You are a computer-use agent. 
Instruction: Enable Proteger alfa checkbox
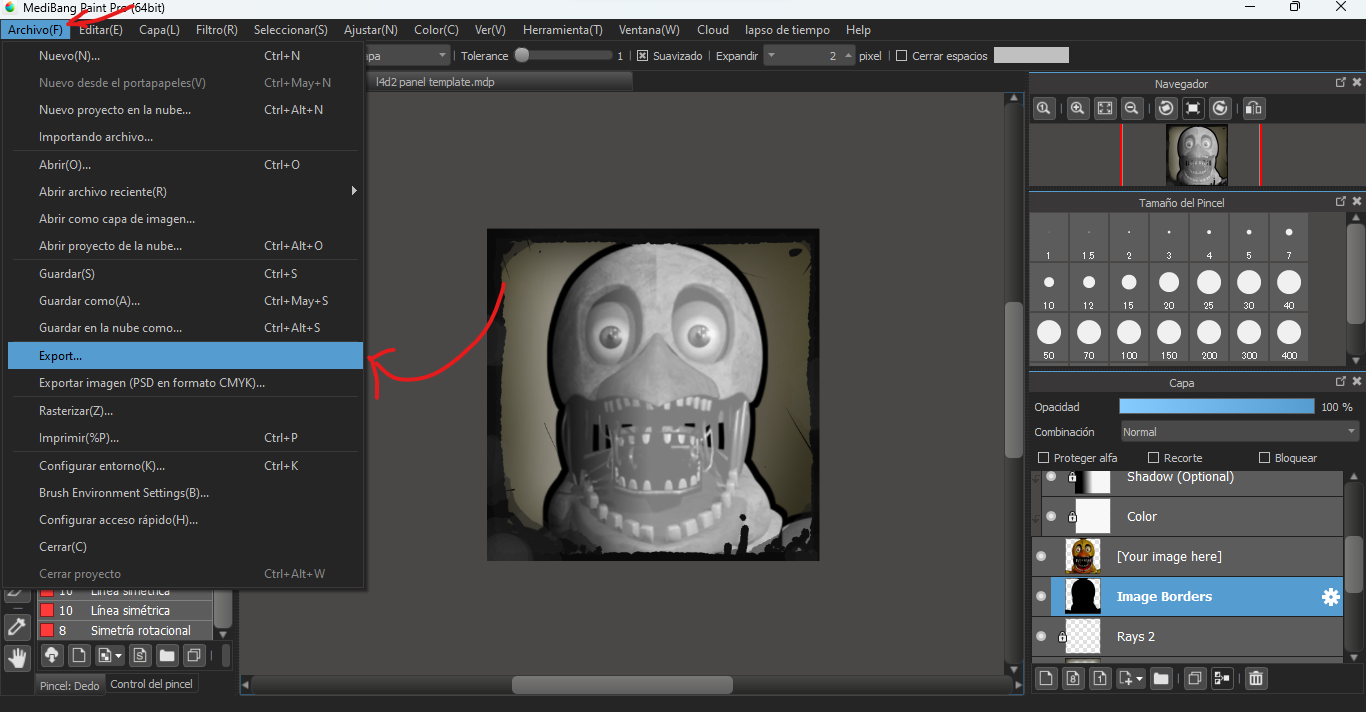(1044, 458)
